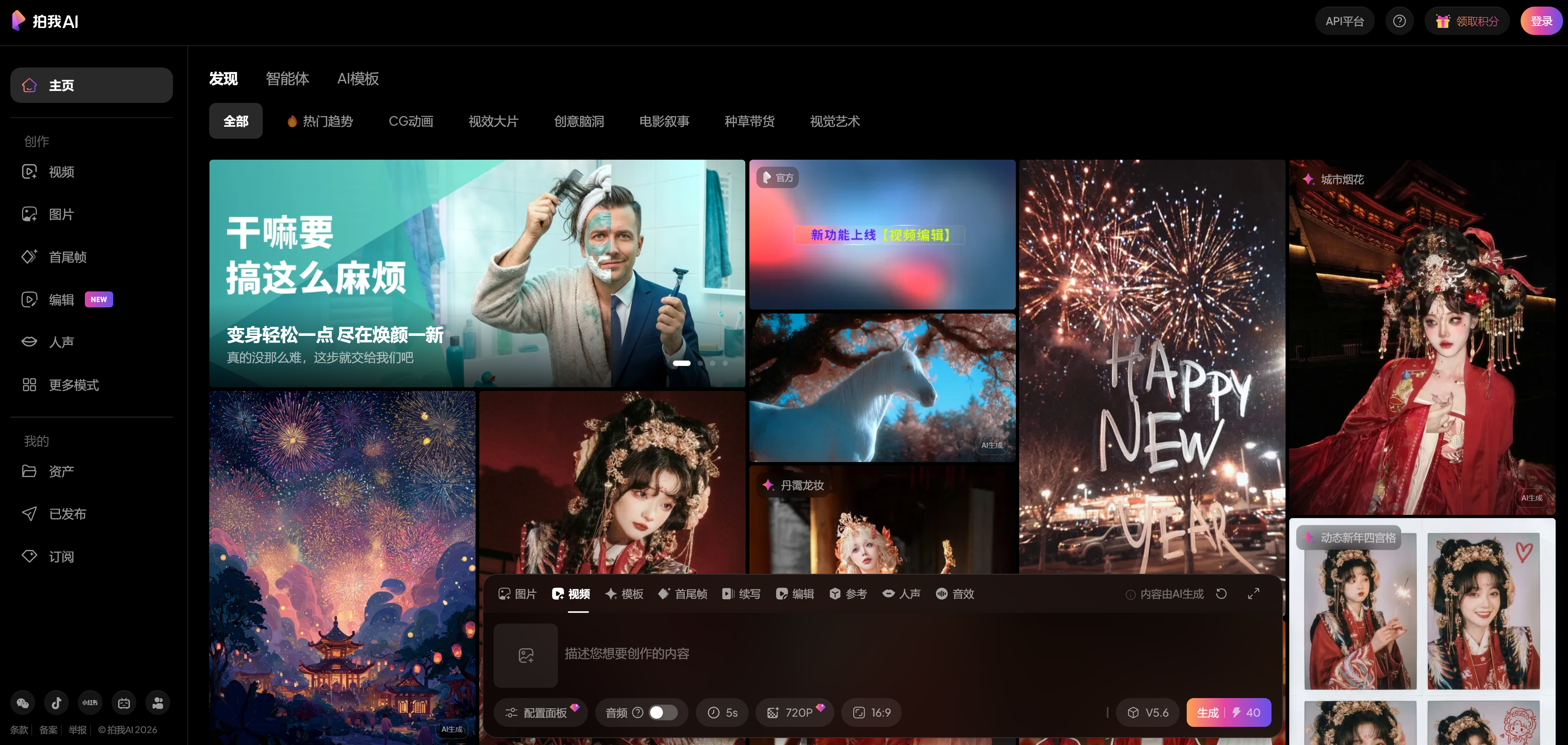This screenshot has width=1568, height=745.
Task: Open the 5s duration selector
Action: click(x=723, y=713)
